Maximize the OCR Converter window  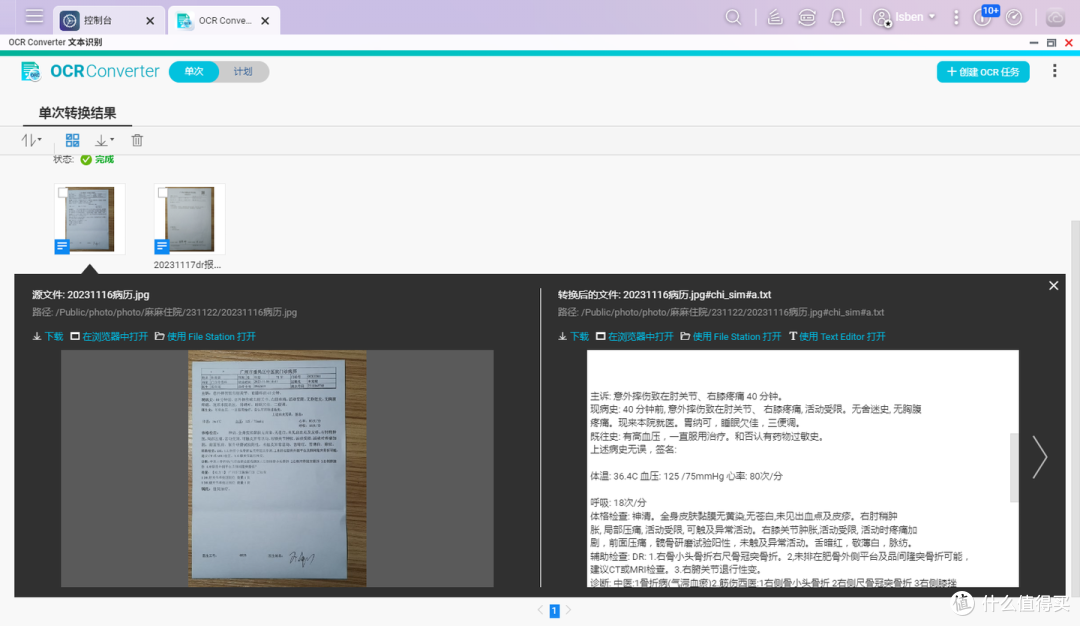click(1051, 43)
